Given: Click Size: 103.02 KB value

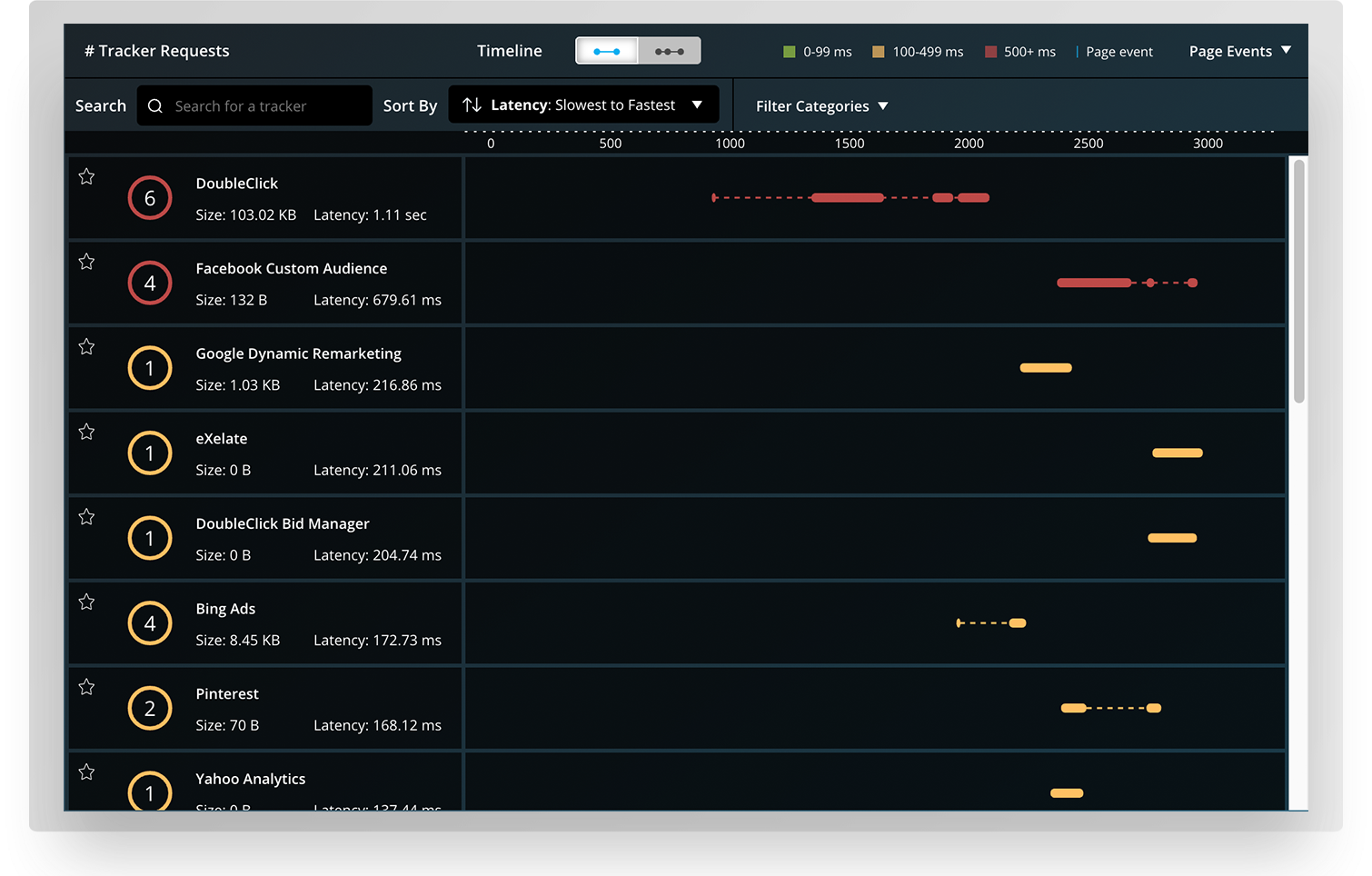Looking at the screenshot, I should [246, 215].
